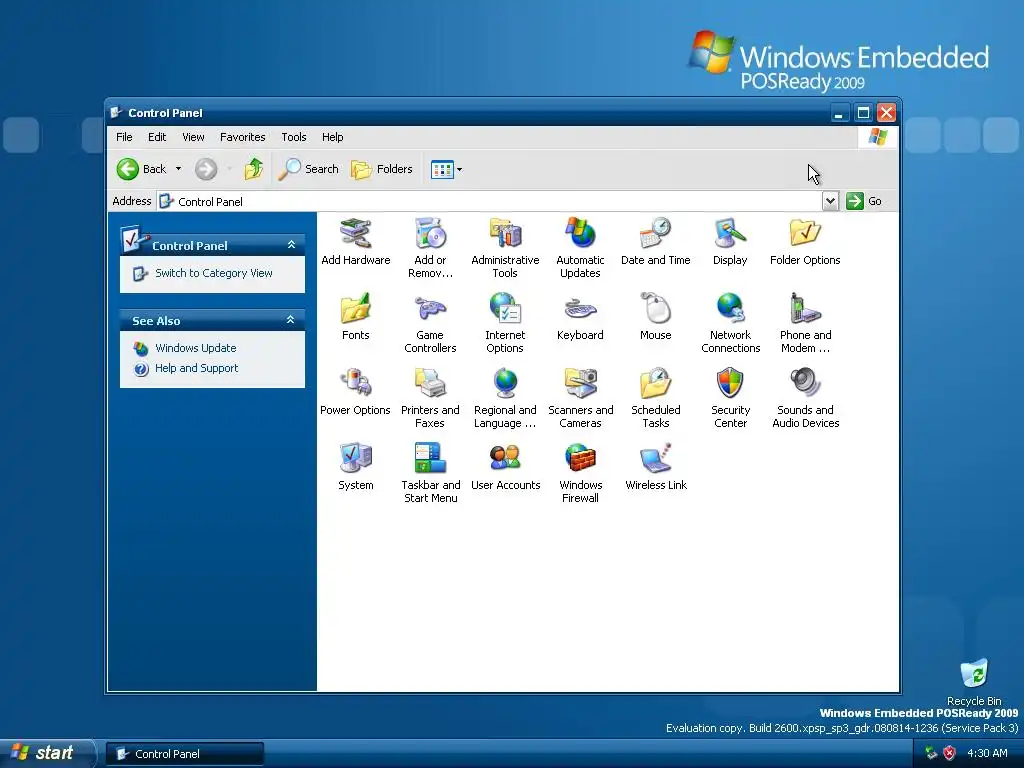Click the Go button
The height and width of the screenshot is (768, 1024).
click(x=863, y=201)
